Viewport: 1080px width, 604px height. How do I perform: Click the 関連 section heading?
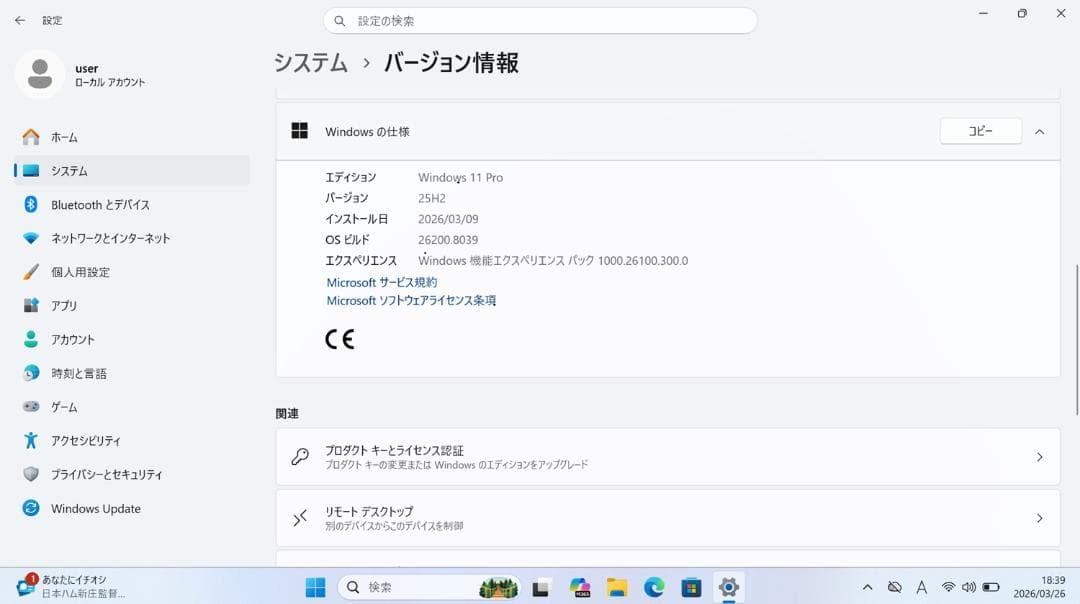click(287, 413)
